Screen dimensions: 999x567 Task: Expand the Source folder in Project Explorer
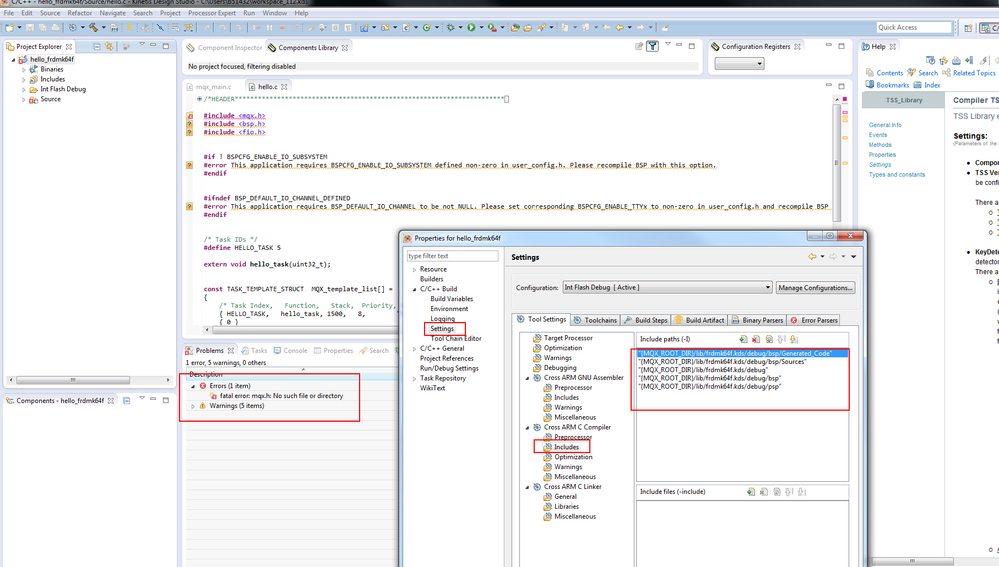coord(23,99)
